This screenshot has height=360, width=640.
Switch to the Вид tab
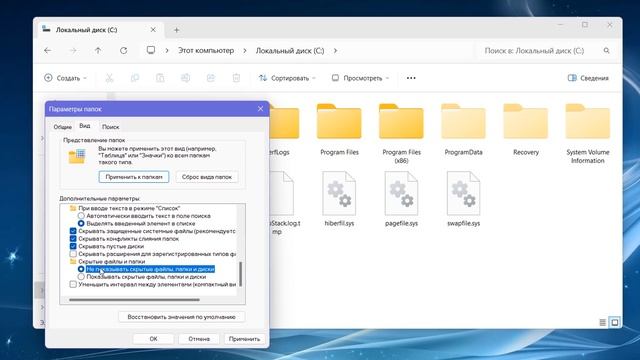tap(84, 126)
